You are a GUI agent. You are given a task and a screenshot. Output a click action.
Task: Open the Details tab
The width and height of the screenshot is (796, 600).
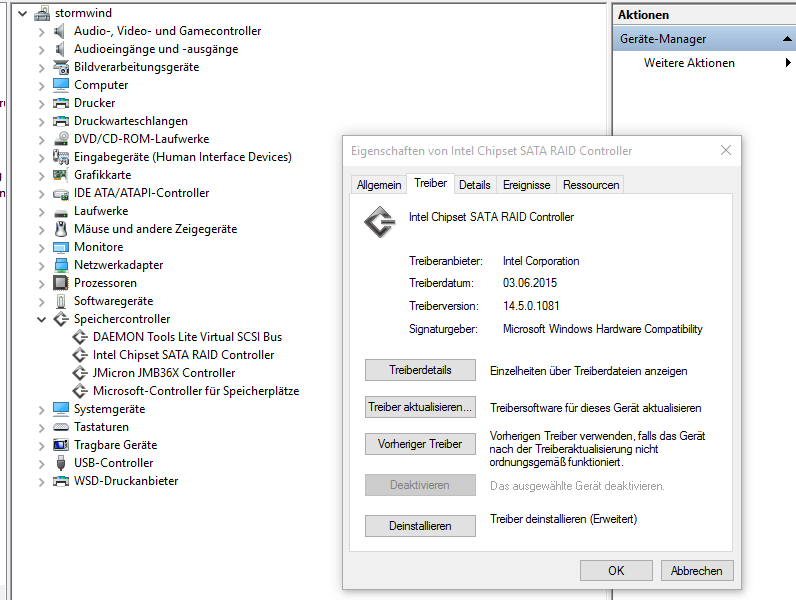tap(475, 185)
